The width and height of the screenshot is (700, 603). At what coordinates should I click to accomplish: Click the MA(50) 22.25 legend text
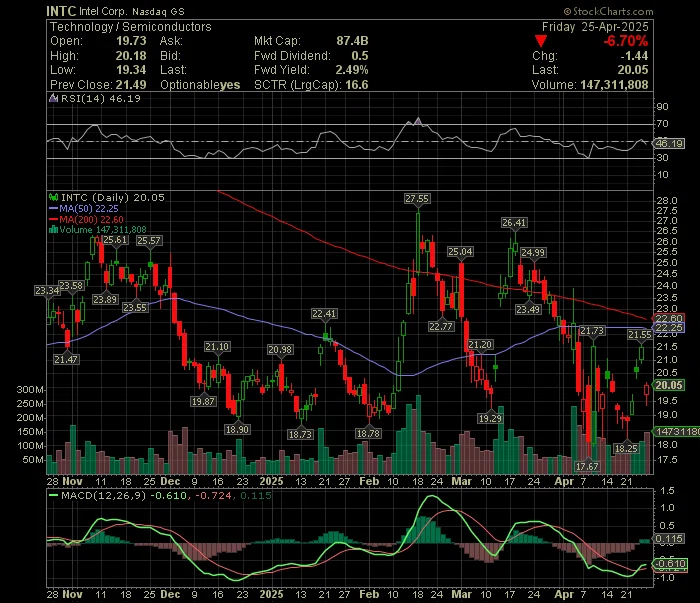[89, 209]
